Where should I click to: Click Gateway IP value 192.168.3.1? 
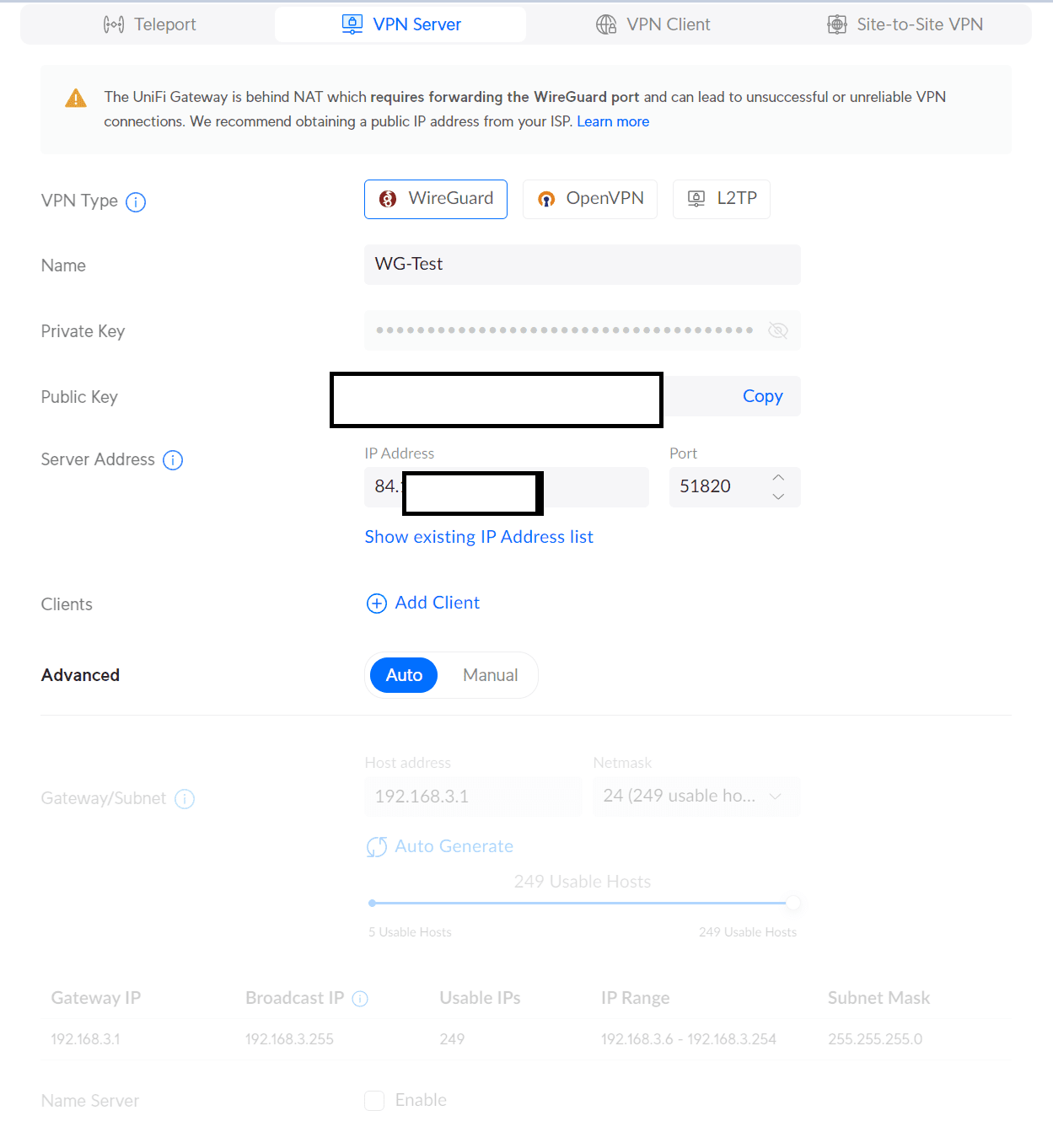[86, 1039]
